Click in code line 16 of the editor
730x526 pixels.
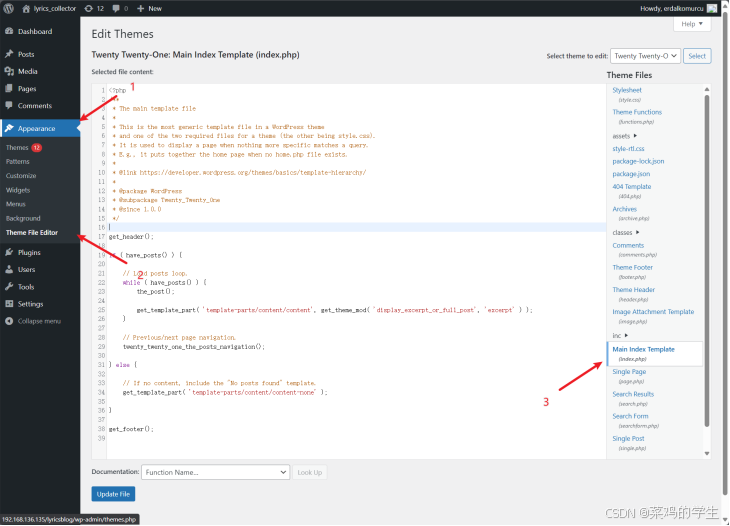(x=357, y=228)
